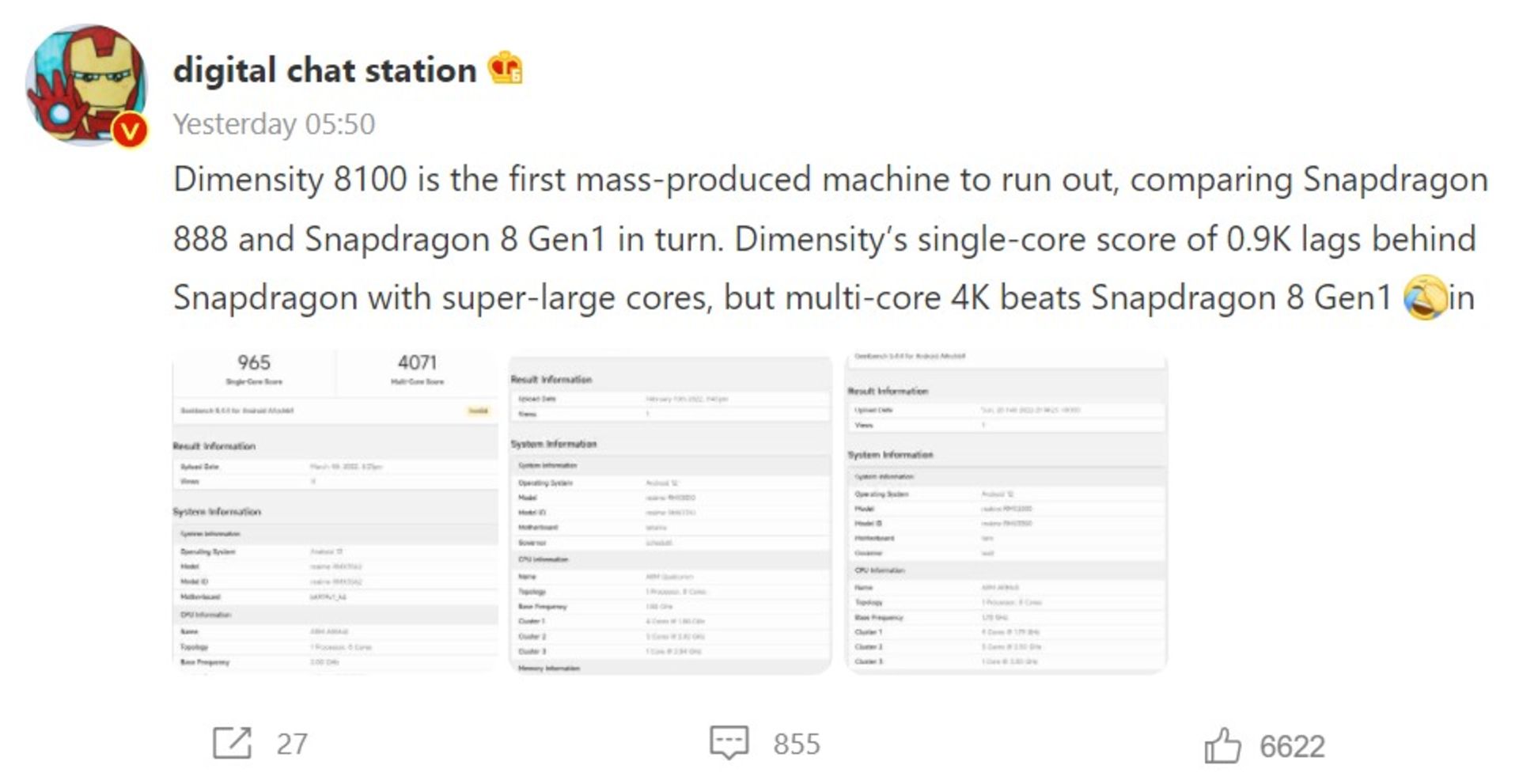This screenshot has height=784, width=1519.
Task: Click the like count 6622
Action: [x=1292, y=746]
